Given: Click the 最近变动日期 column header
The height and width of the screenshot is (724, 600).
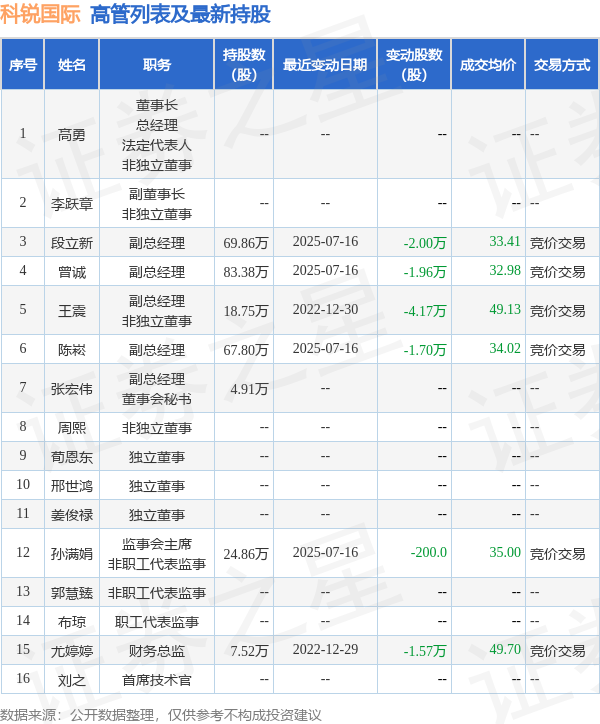Looking at the screenshot, I should point(325,65).
